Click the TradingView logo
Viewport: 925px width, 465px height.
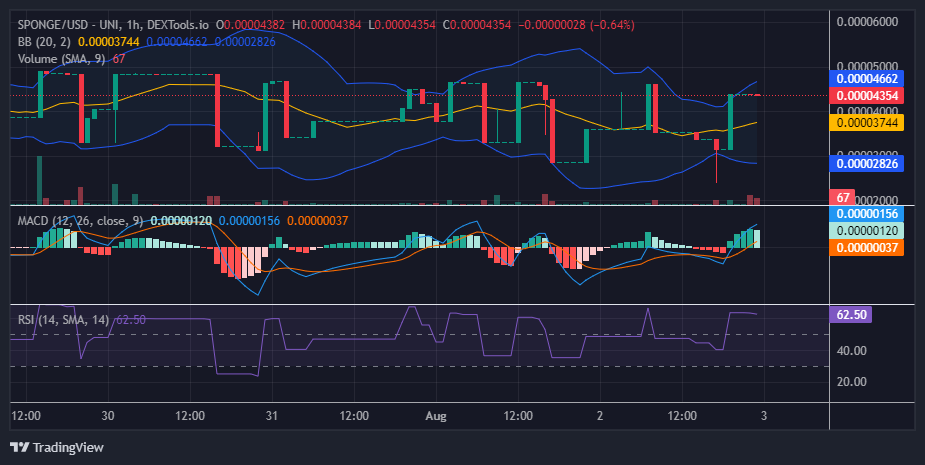click(19, 447)
